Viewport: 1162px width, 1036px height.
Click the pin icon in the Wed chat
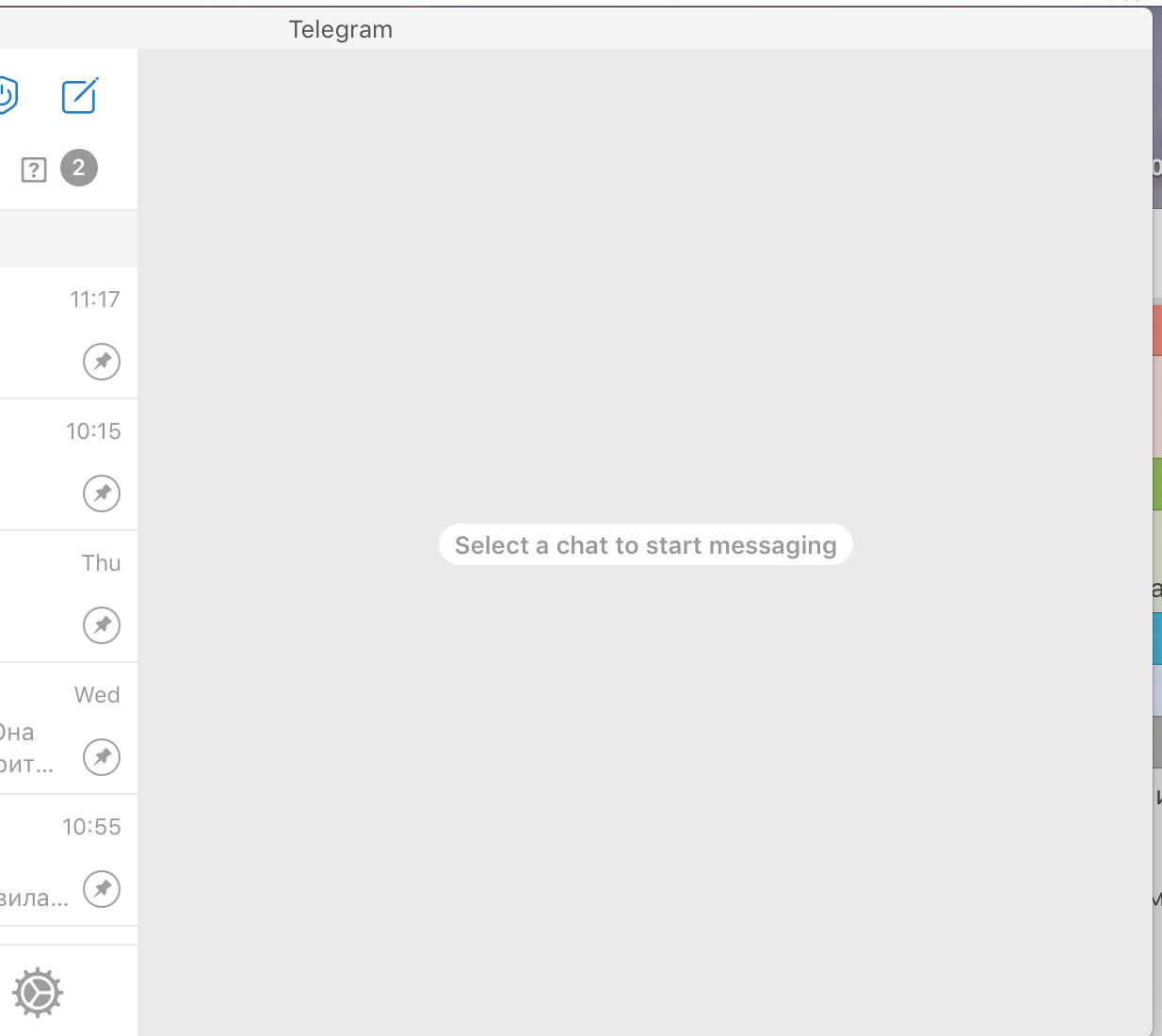[x=102, y=757]
